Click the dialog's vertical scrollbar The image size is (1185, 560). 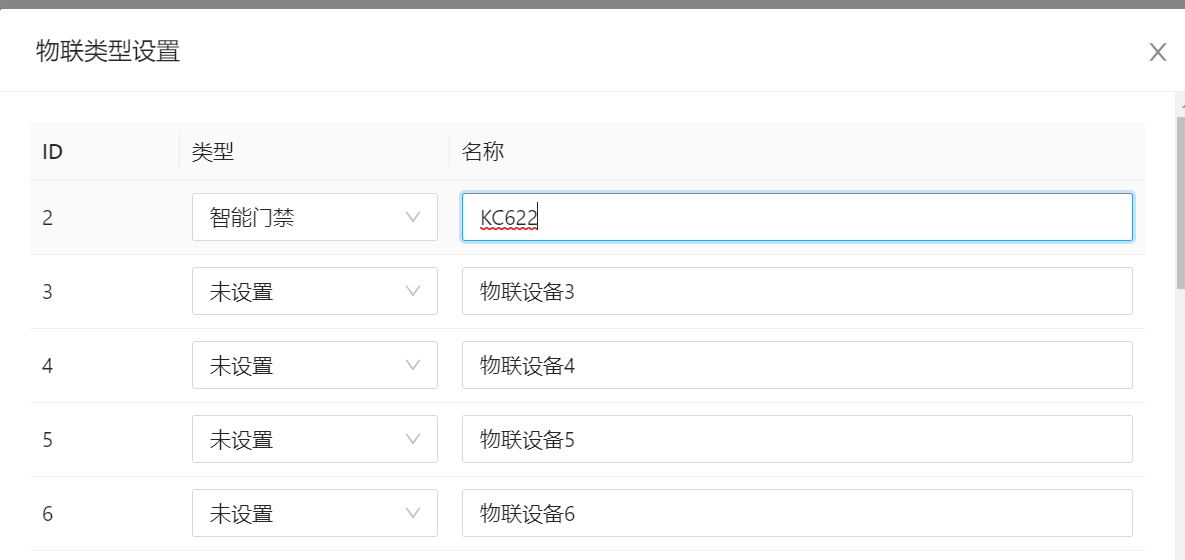[1179, 200]
